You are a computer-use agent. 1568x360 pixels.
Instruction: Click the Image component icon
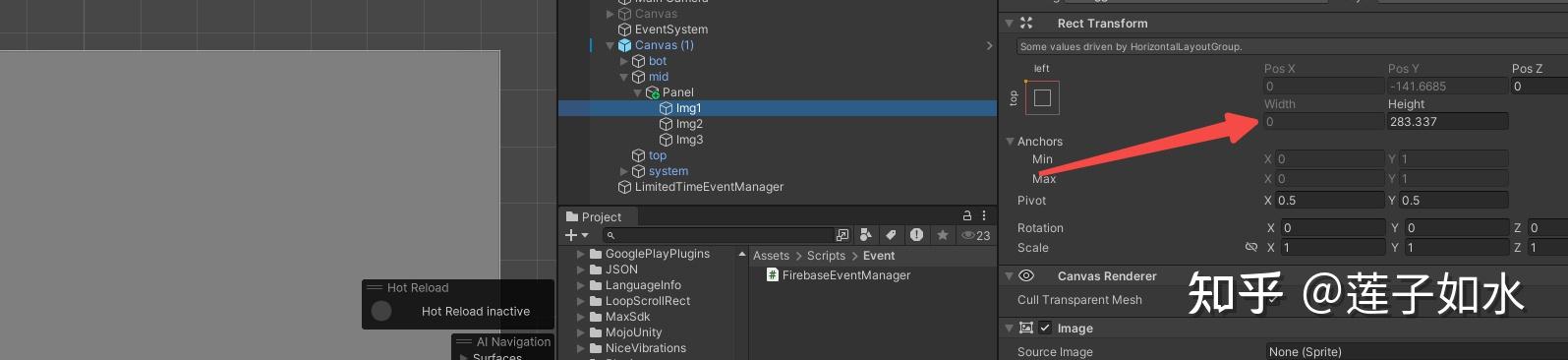coord(1026,329)
